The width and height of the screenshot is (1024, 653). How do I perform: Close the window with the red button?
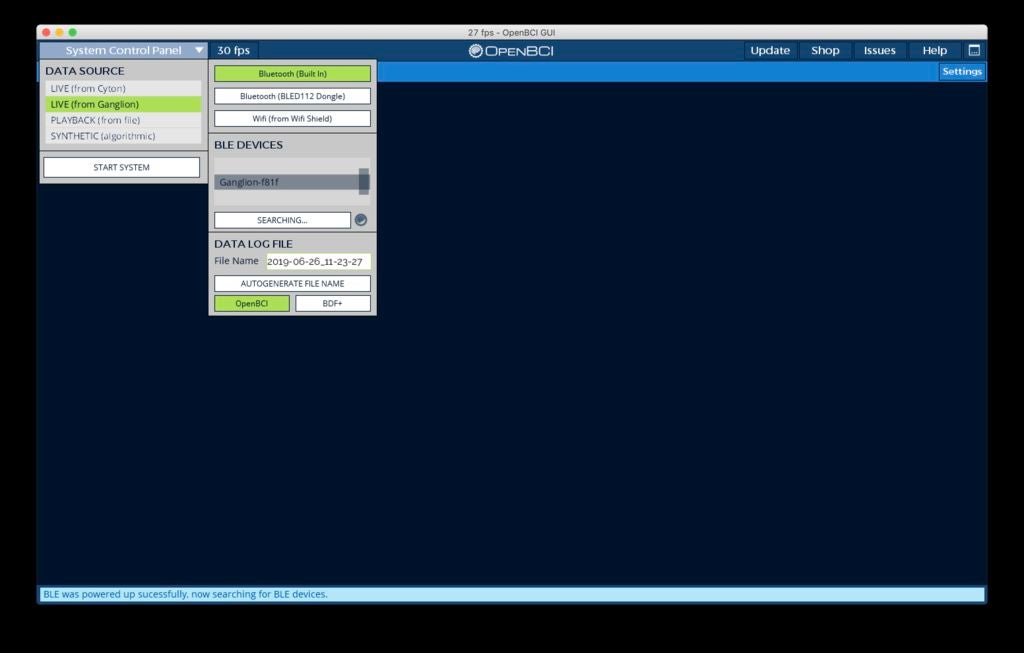click(x=46, y=32)
